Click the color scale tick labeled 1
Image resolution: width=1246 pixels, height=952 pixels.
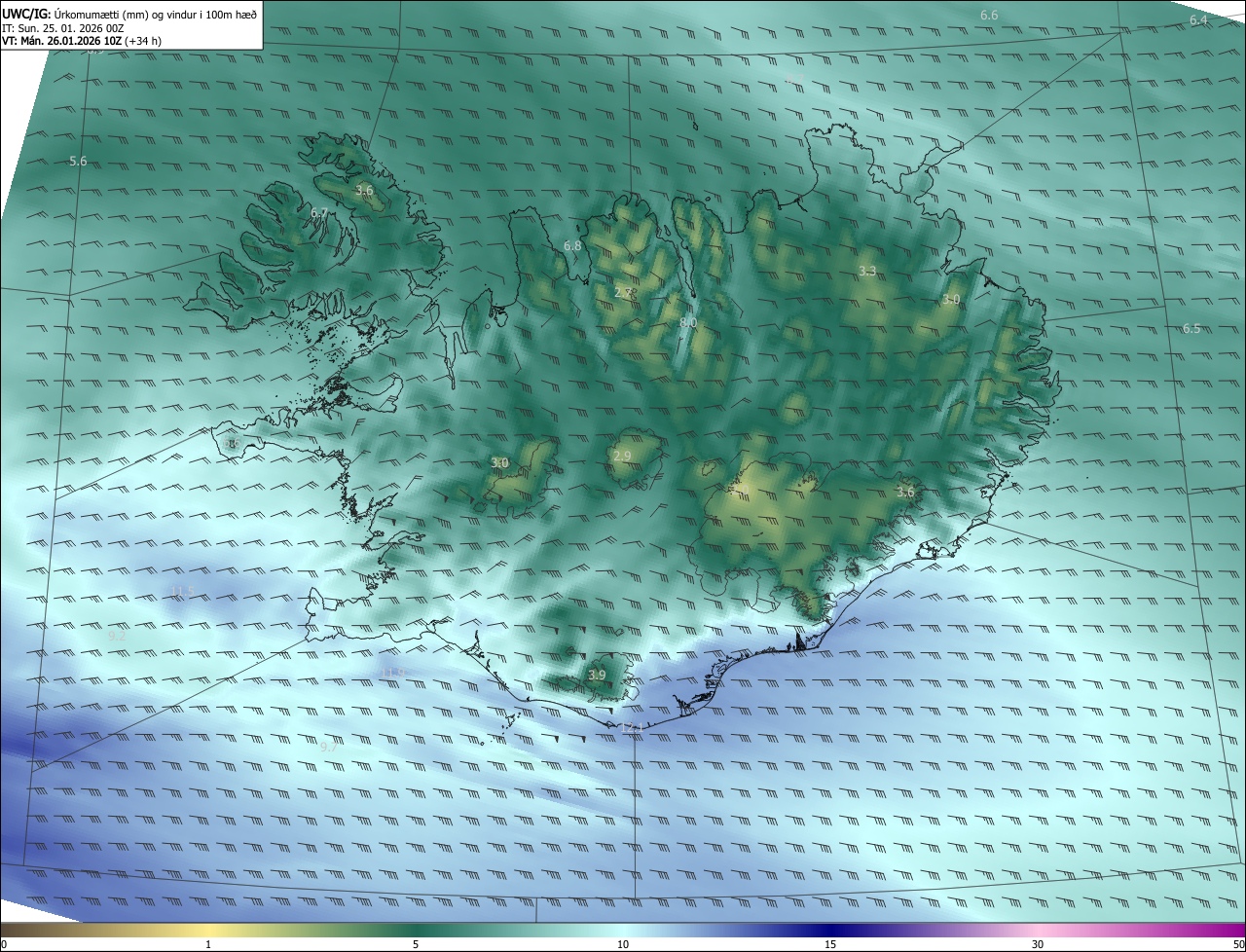tap(209, 944)
